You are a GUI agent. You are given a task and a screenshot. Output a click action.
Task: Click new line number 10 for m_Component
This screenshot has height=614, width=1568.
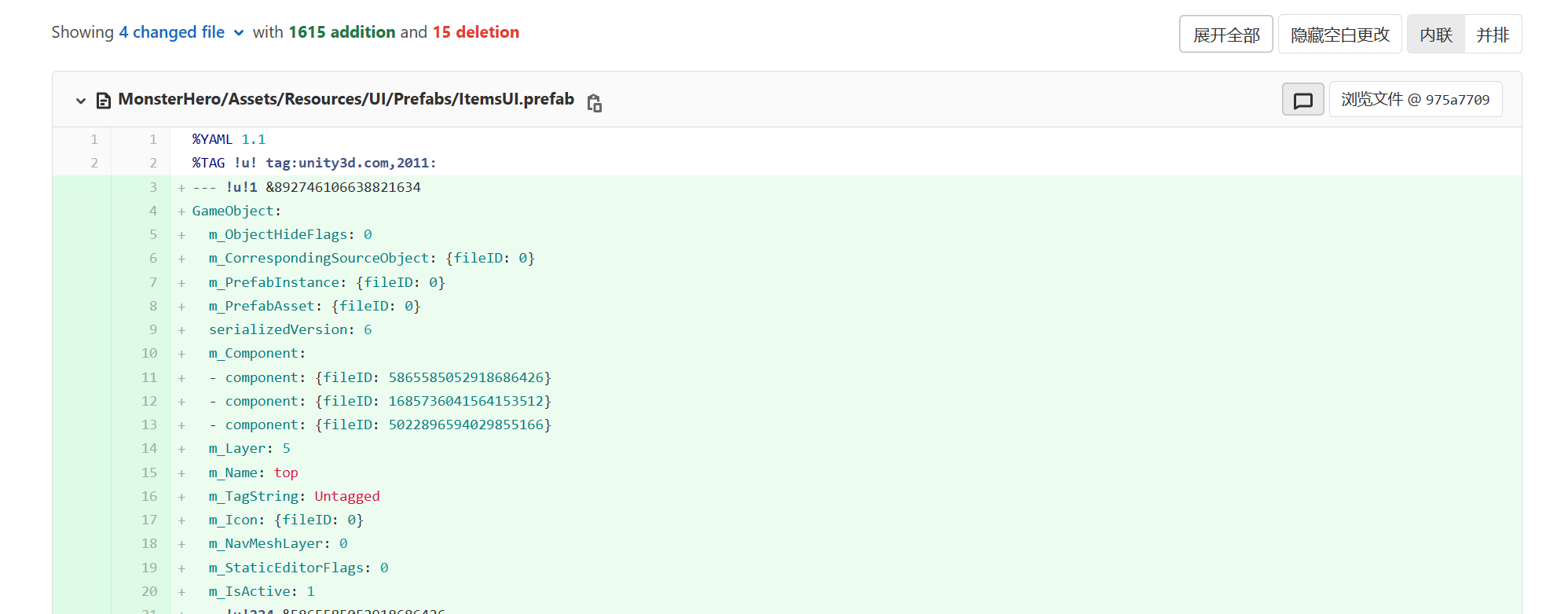(x=149, y=353)
